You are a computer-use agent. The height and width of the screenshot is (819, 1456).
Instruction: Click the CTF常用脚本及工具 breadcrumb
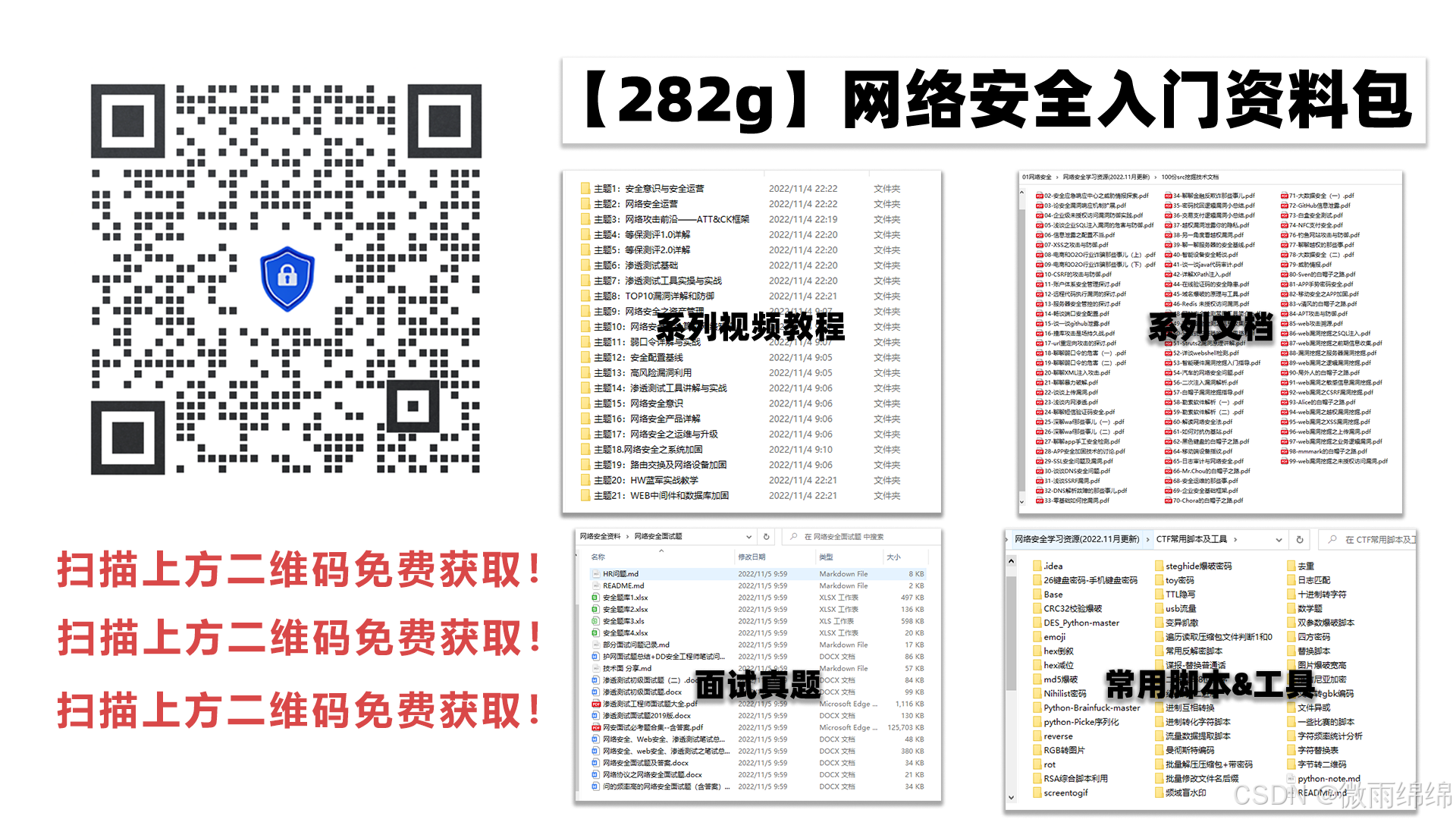pyautogui.click(x=1191, y=539)
